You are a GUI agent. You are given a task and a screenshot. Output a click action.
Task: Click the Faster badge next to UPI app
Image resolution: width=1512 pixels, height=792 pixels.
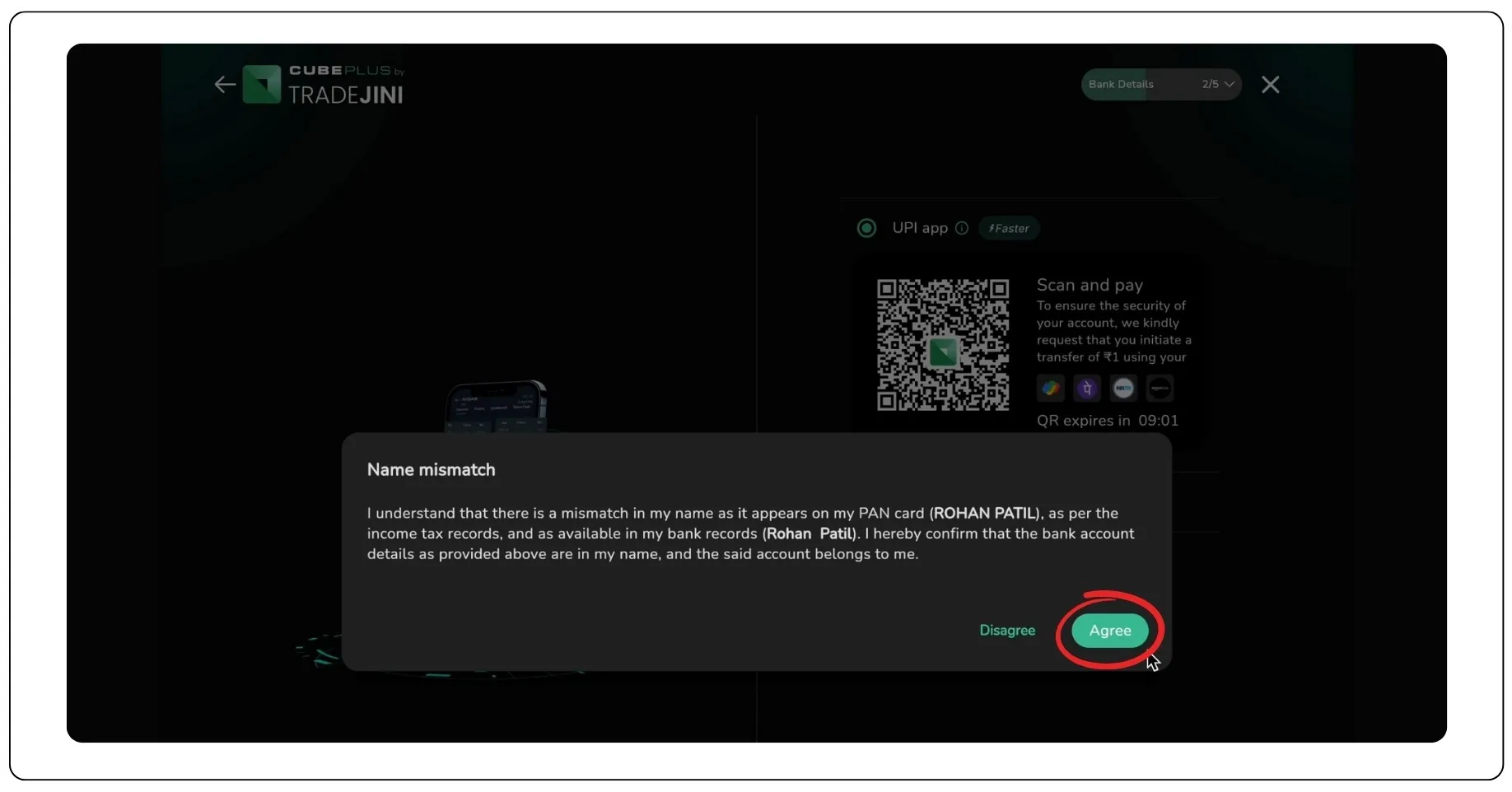1008,228
